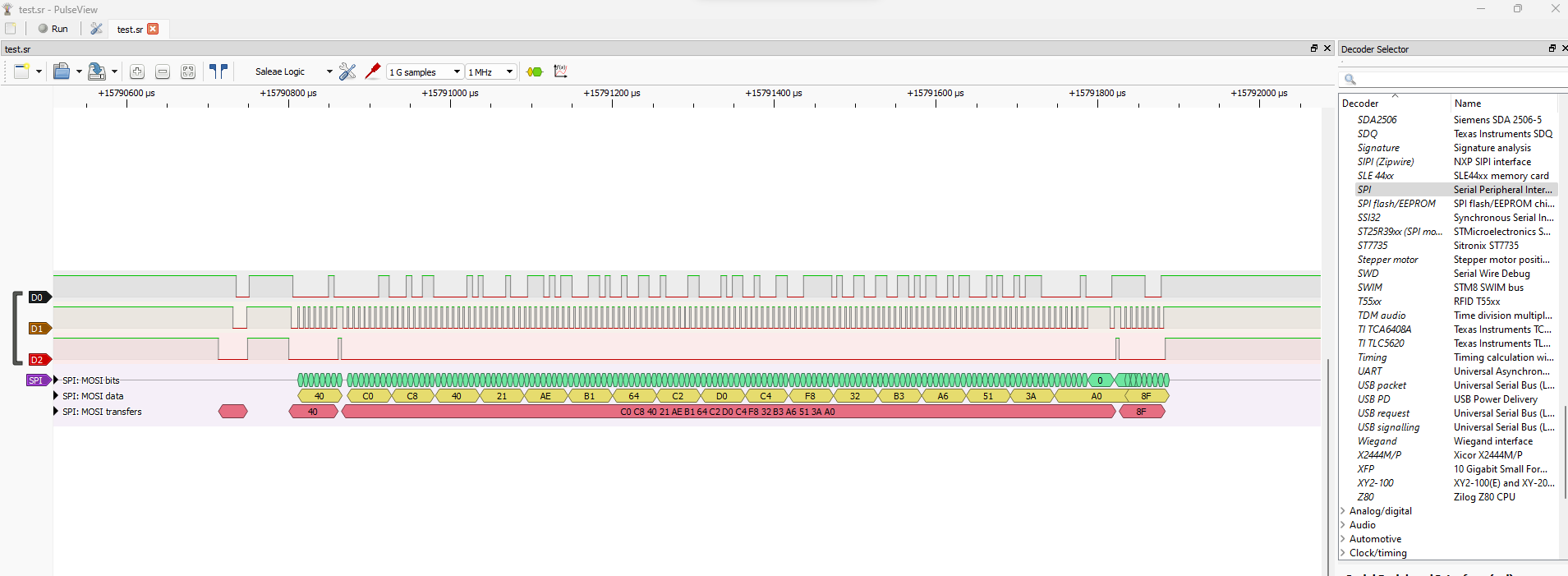Expand the Audio category

click(1343, 525)
